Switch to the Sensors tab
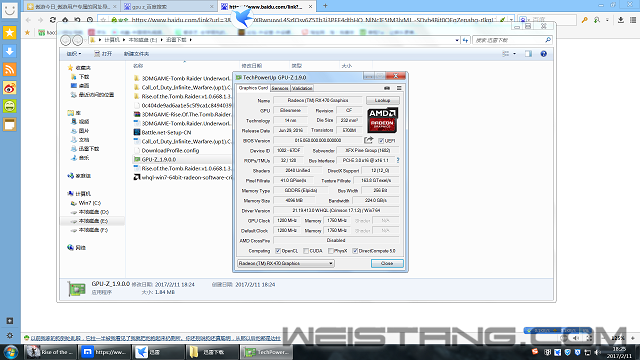Viewport: 640px width, 360px height. coord(280,88)
